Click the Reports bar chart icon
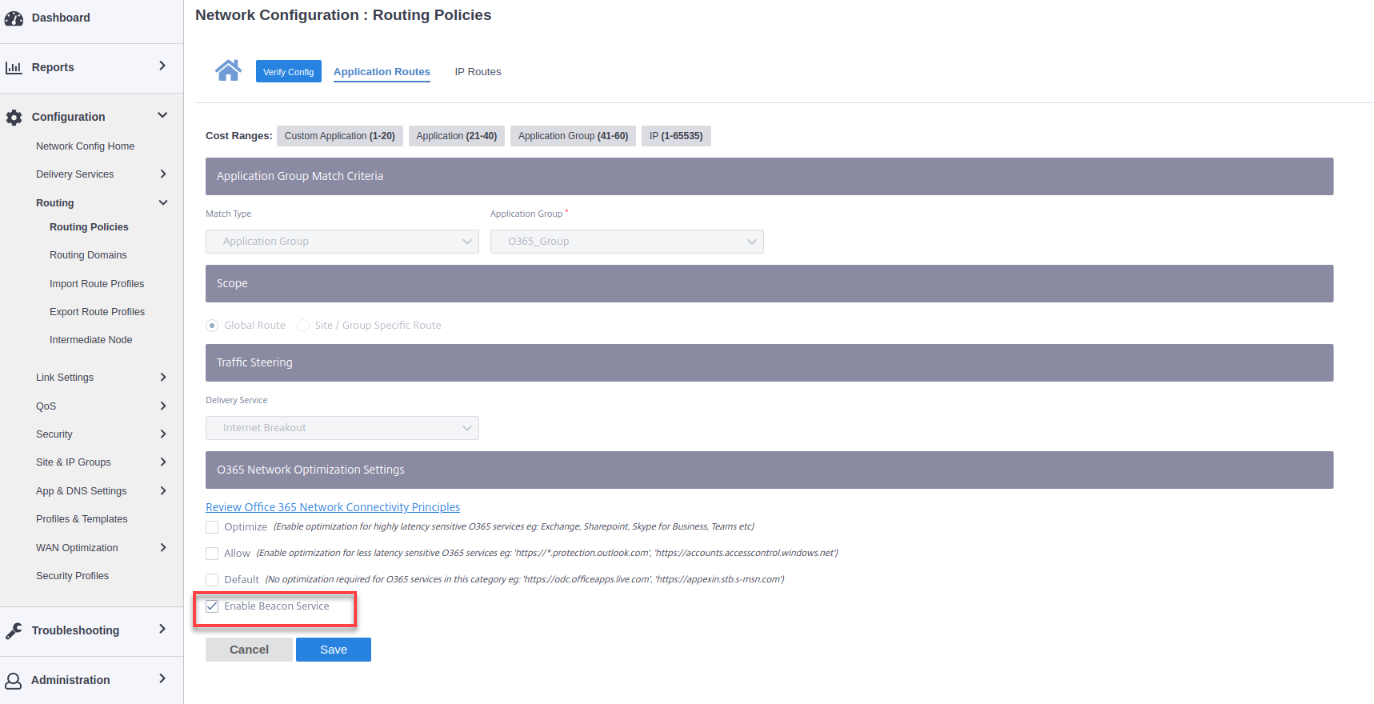 14,67
